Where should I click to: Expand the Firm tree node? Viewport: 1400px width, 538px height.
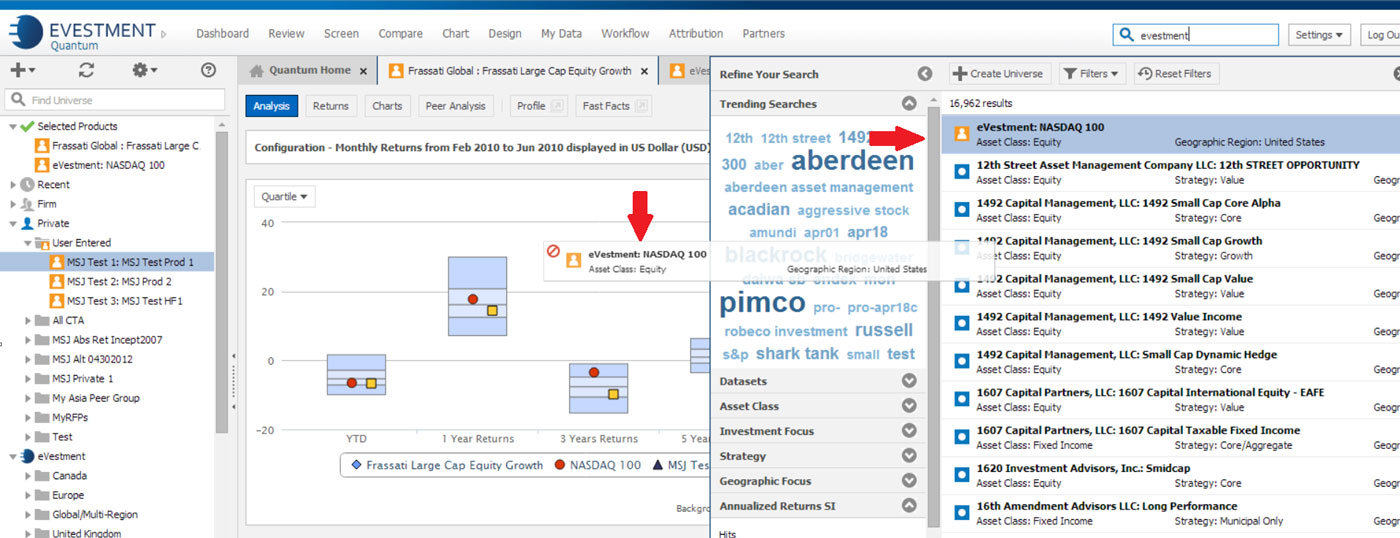(x=13, y=204)
